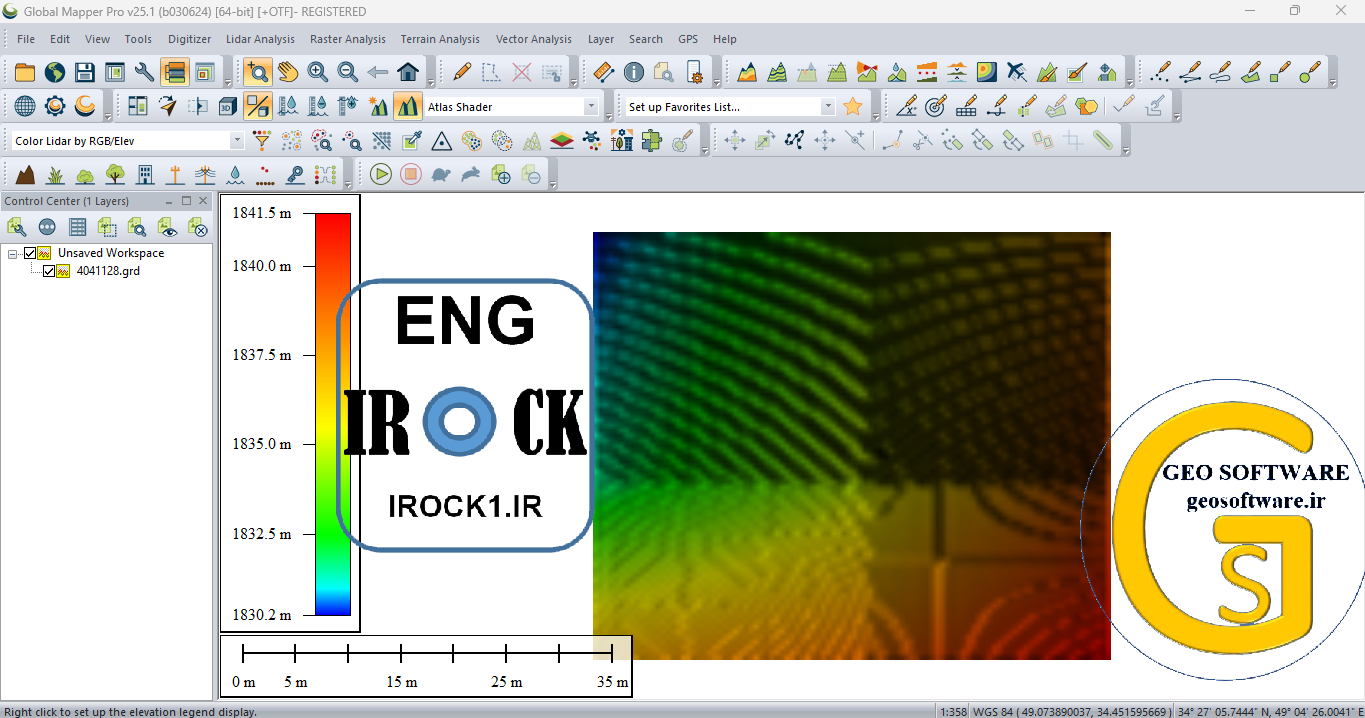Click the back arrow previous view icon
This screenshot has width=1365, height=718.
[x=378, y=72]
